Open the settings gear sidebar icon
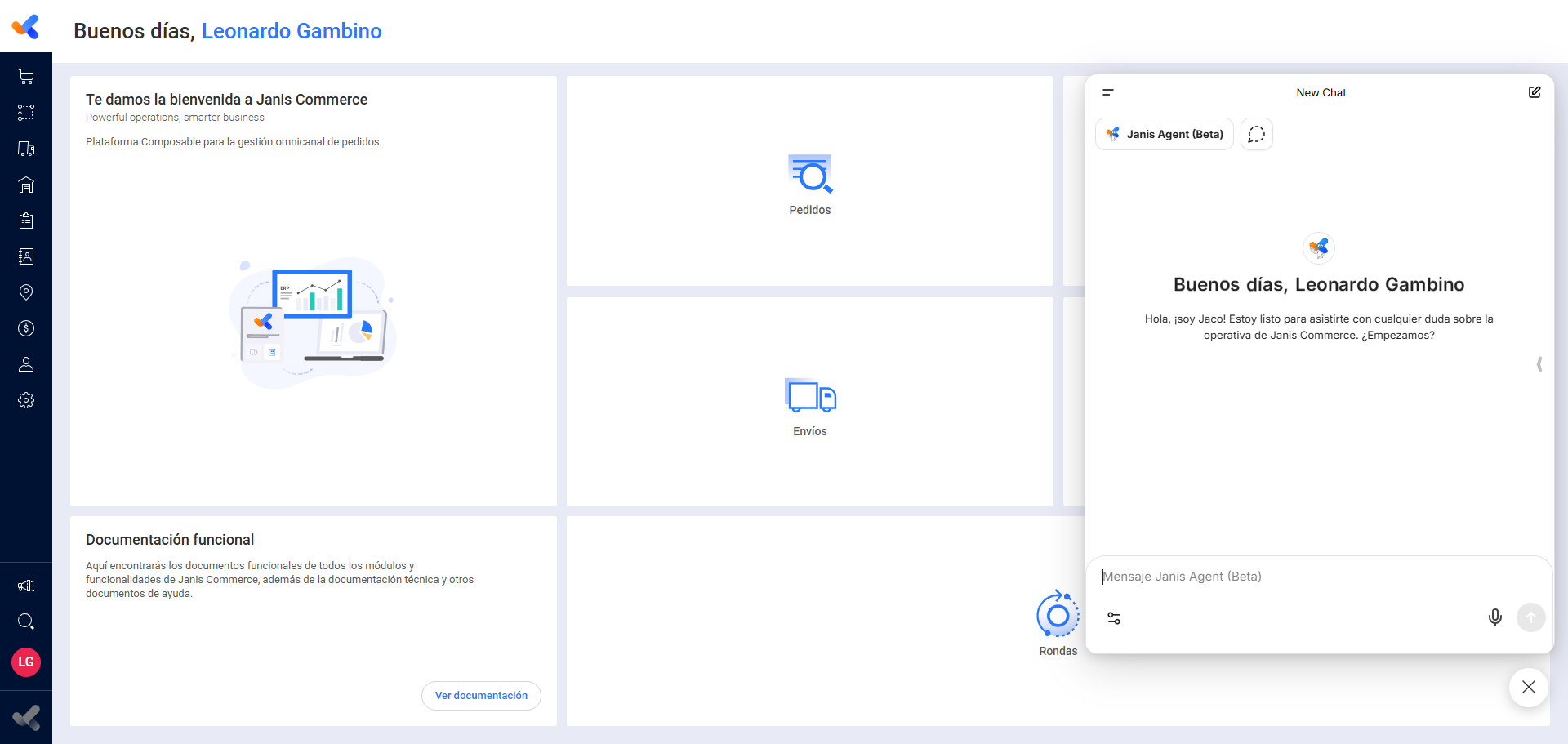Viewport: 1568px width, 744px height. click(26, 400)
